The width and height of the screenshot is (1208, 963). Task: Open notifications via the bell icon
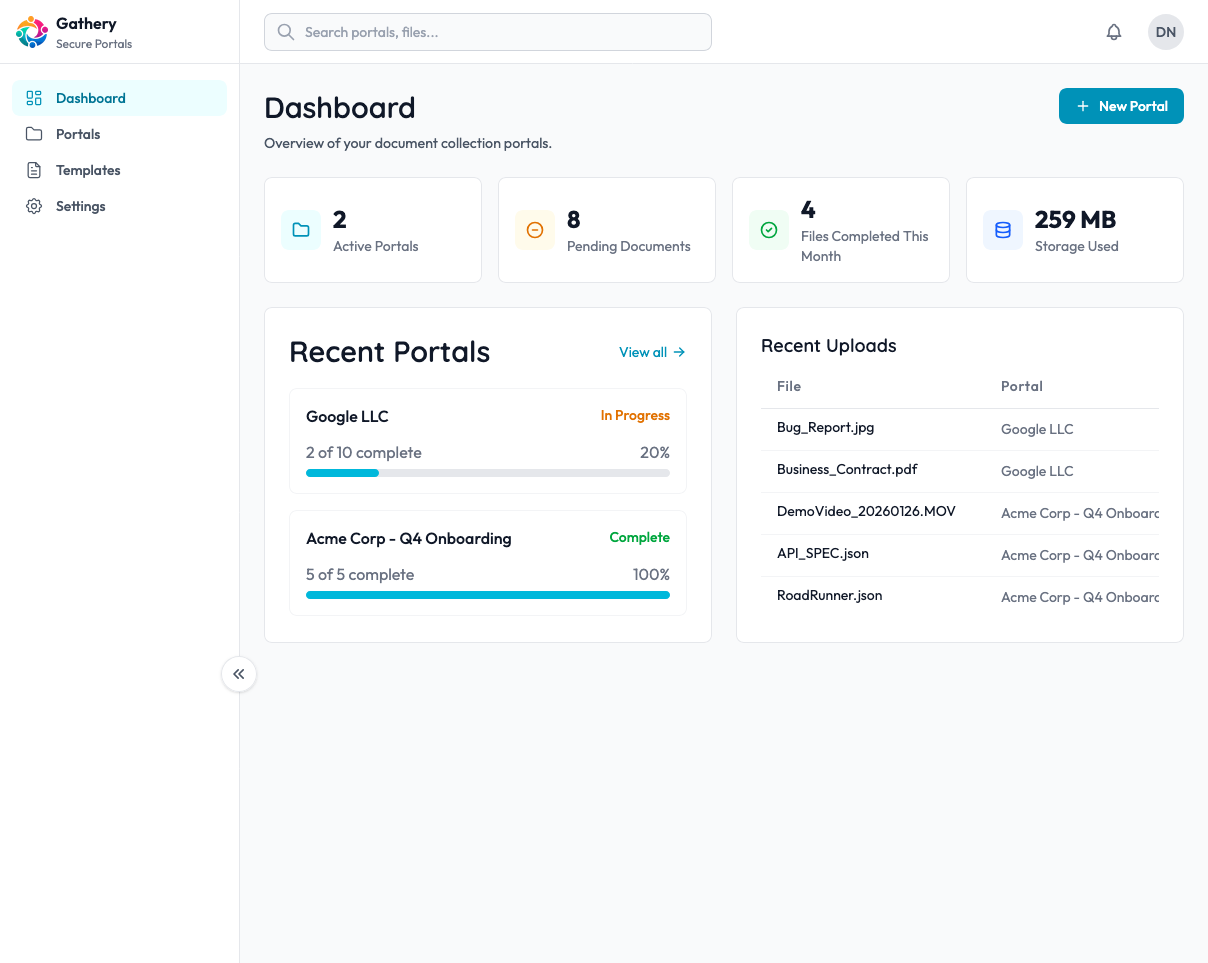tap(1114, 31)
